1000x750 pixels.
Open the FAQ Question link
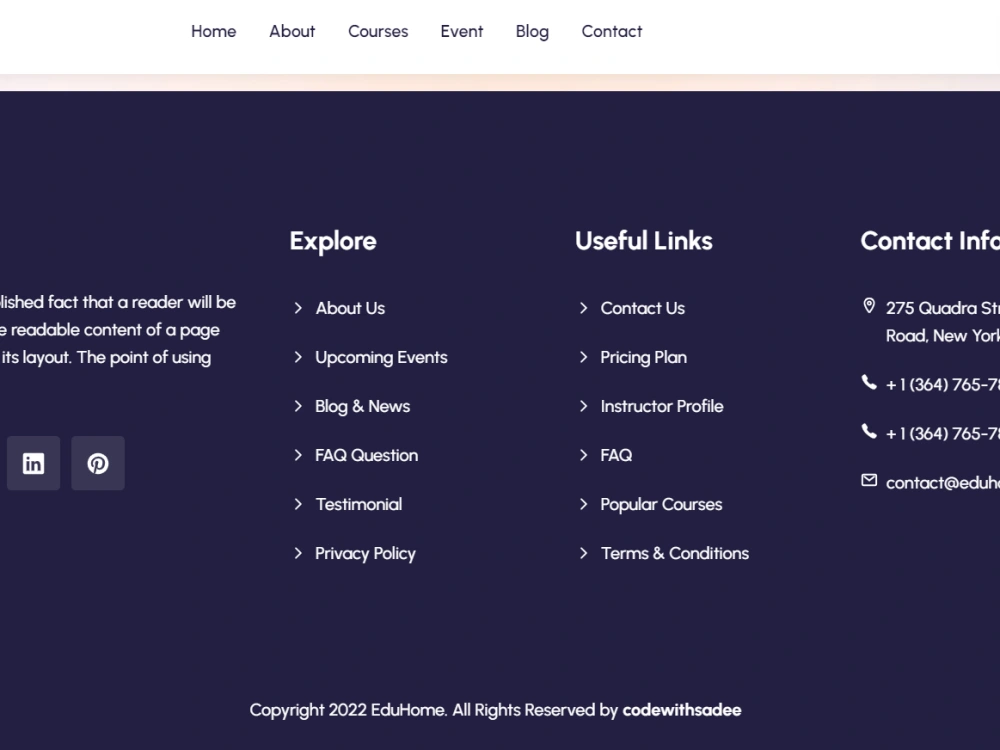click(x=367, y=455)
